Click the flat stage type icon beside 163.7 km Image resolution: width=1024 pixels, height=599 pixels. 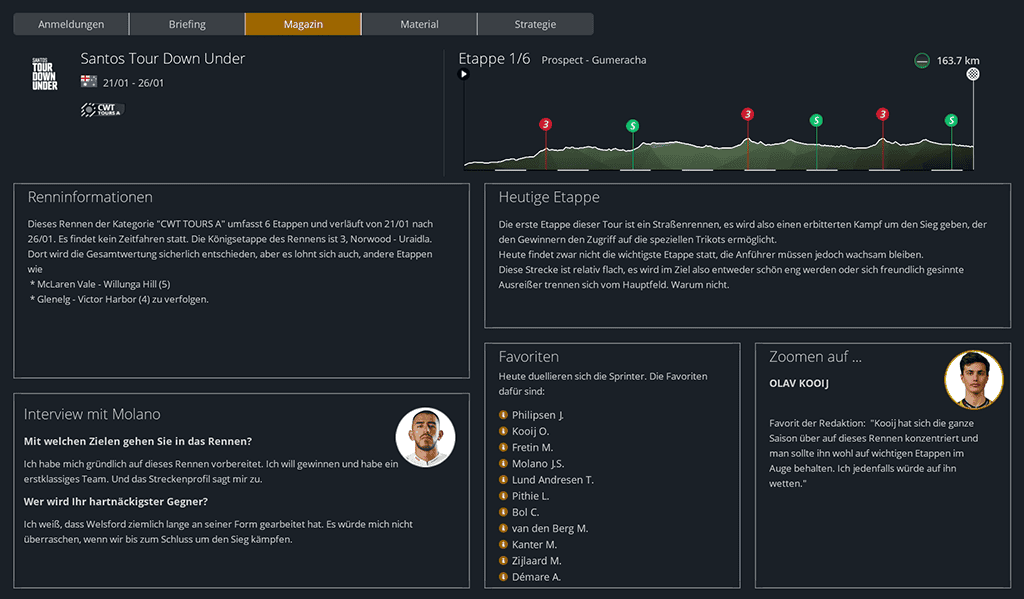(x=921, y=61)
